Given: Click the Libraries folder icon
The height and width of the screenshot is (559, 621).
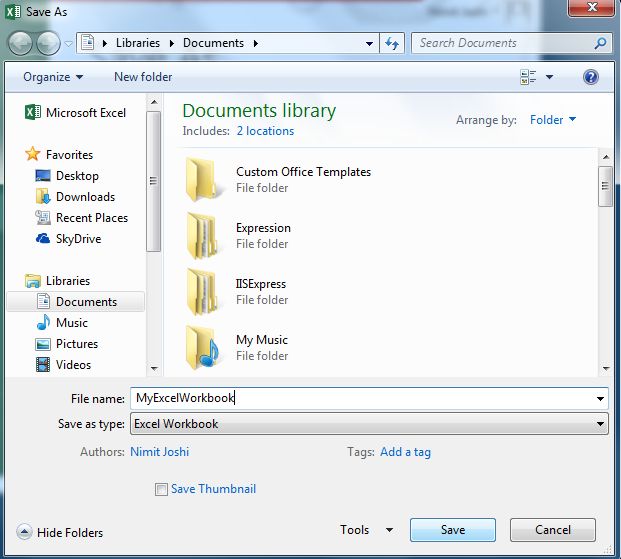Looking at the screenshot, I should tap(32, 280).
